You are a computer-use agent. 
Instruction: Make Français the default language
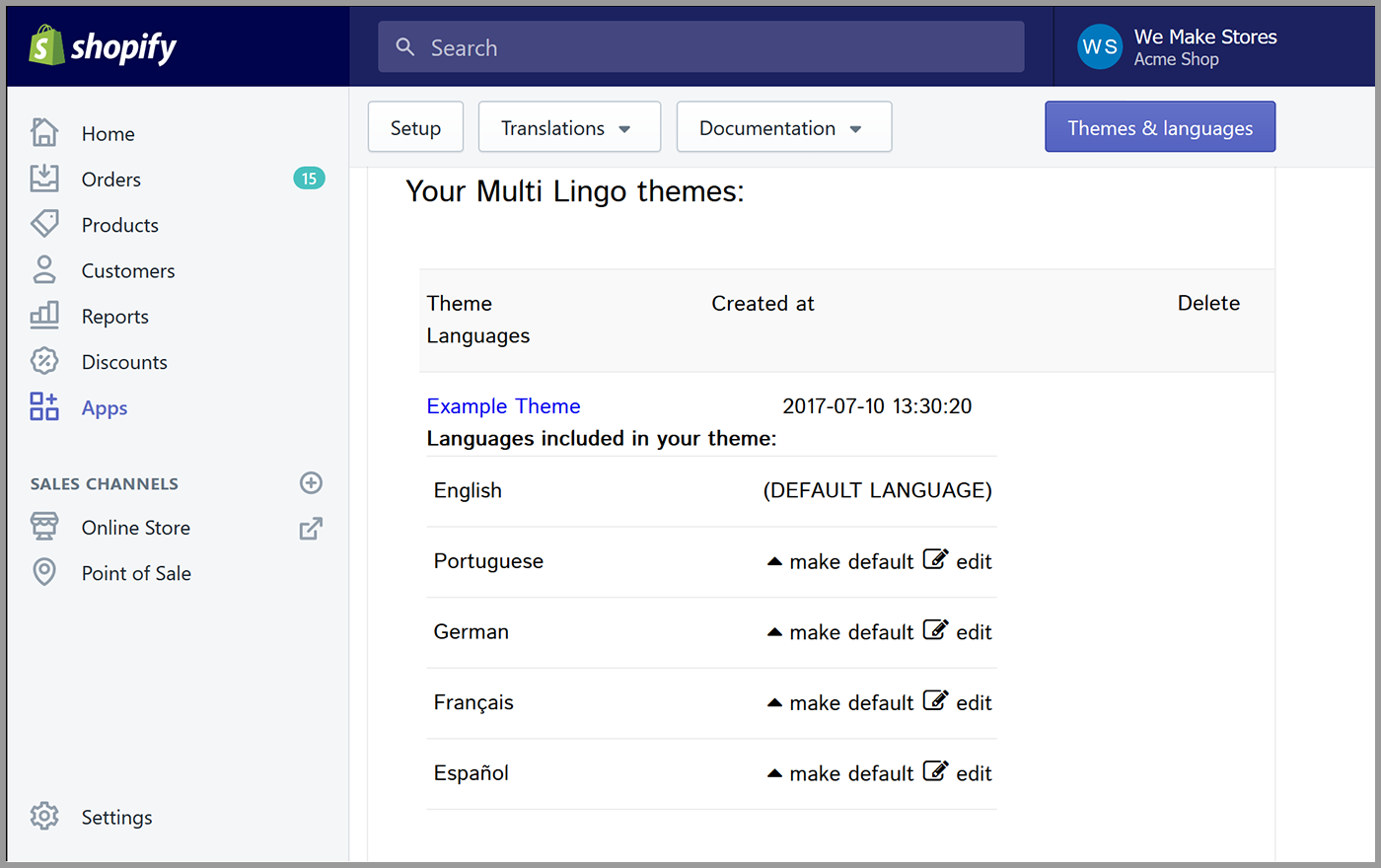[851, 702]
